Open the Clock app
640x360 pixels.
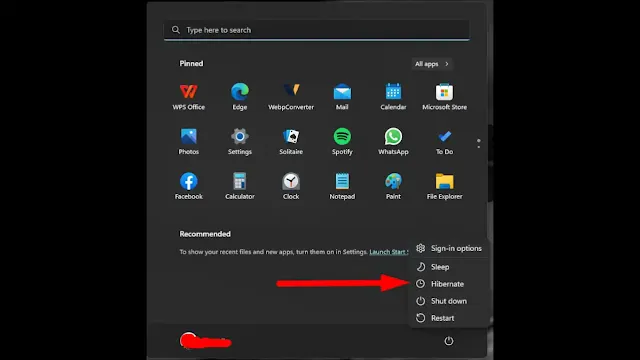(291, 186)
